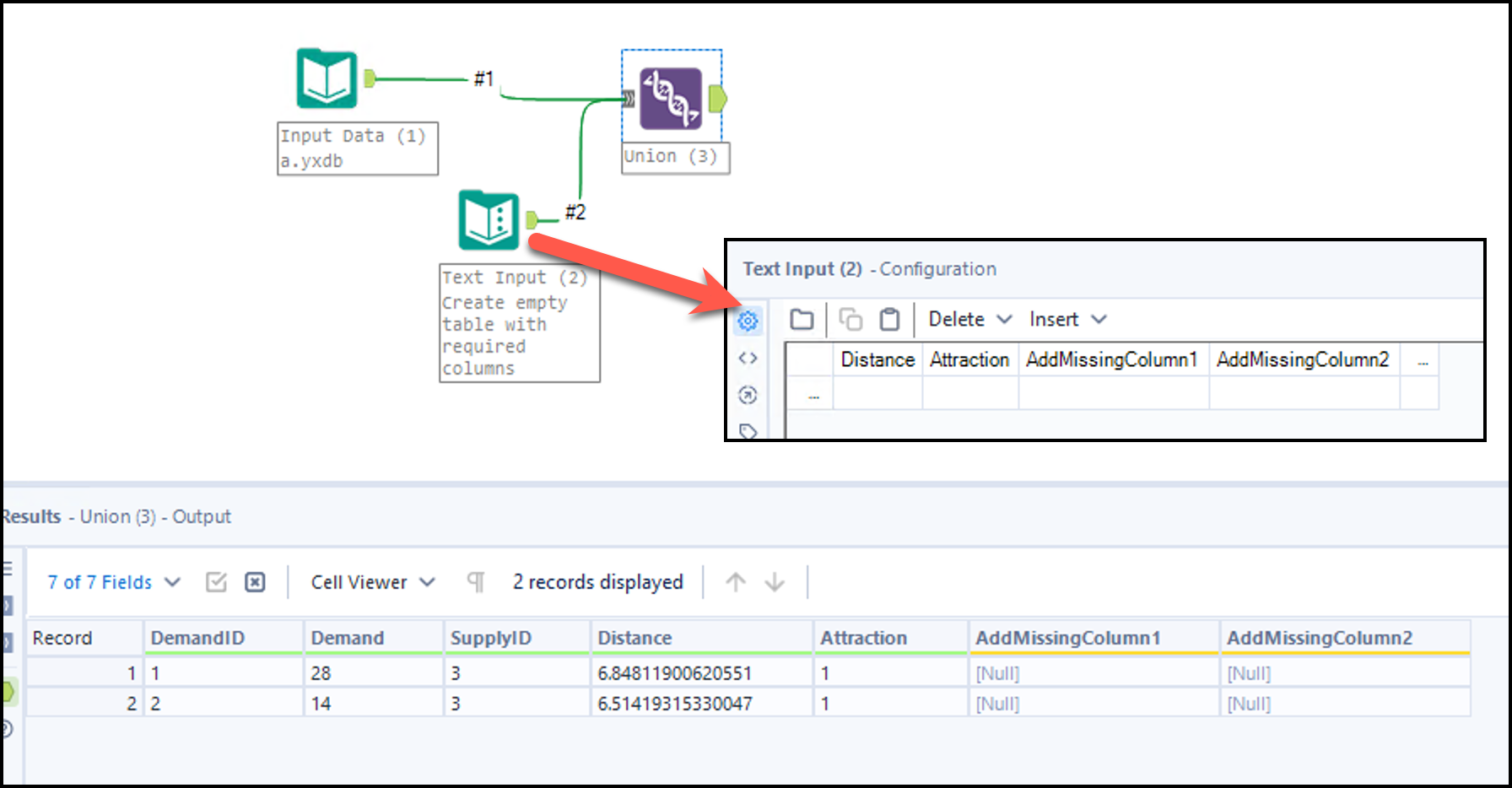The width and height of the screenshot is (1512, 788).
Task: Click the down arrow in the Results toolbar
Action: [775, 581]
